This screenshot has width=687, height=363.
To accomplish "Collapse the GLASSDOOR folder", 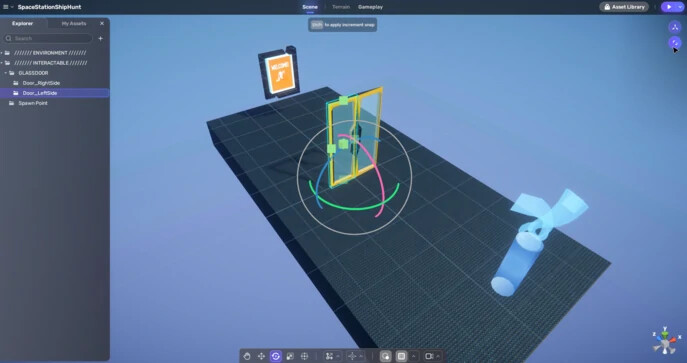I will [x=6, y=73].
